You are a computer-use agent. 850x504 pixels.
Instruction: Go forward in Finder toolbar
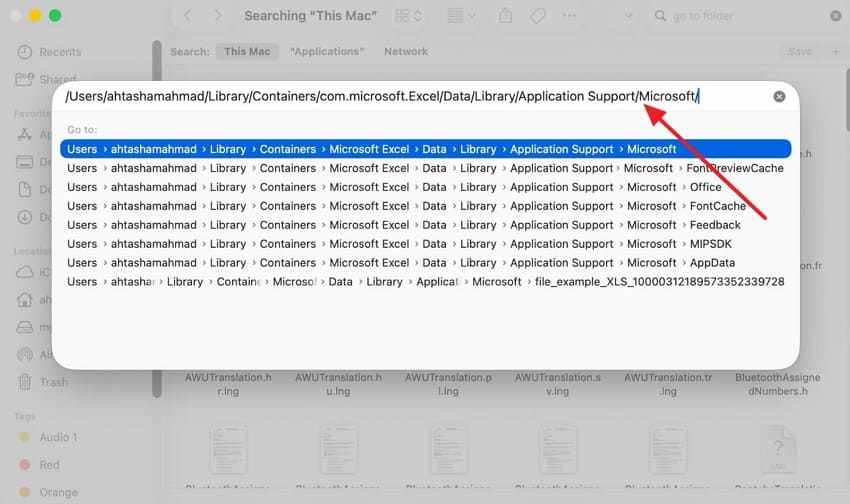pyautogui.click(x=218, y=16)
